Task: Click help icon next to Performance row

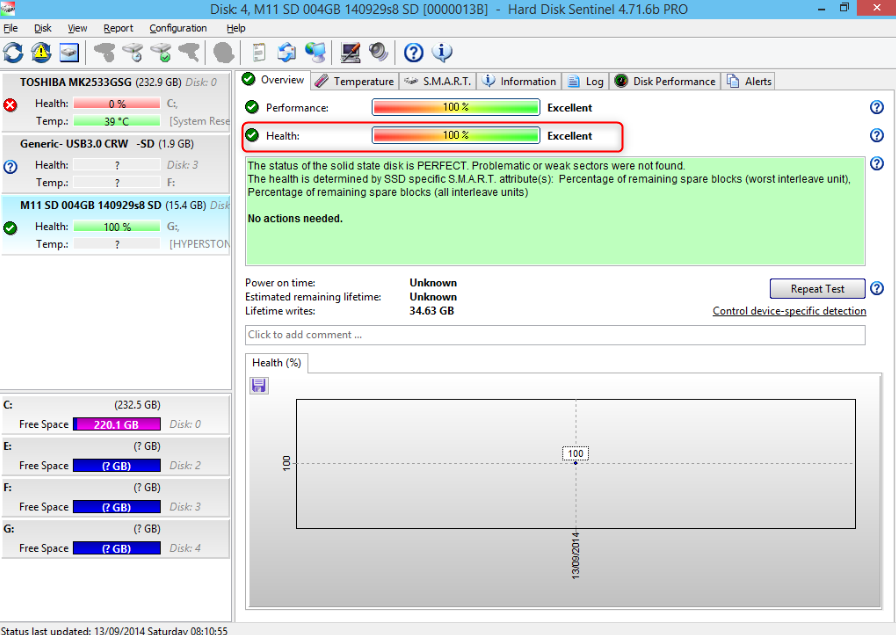Action: pyautogui.click(x=877, y=108)
